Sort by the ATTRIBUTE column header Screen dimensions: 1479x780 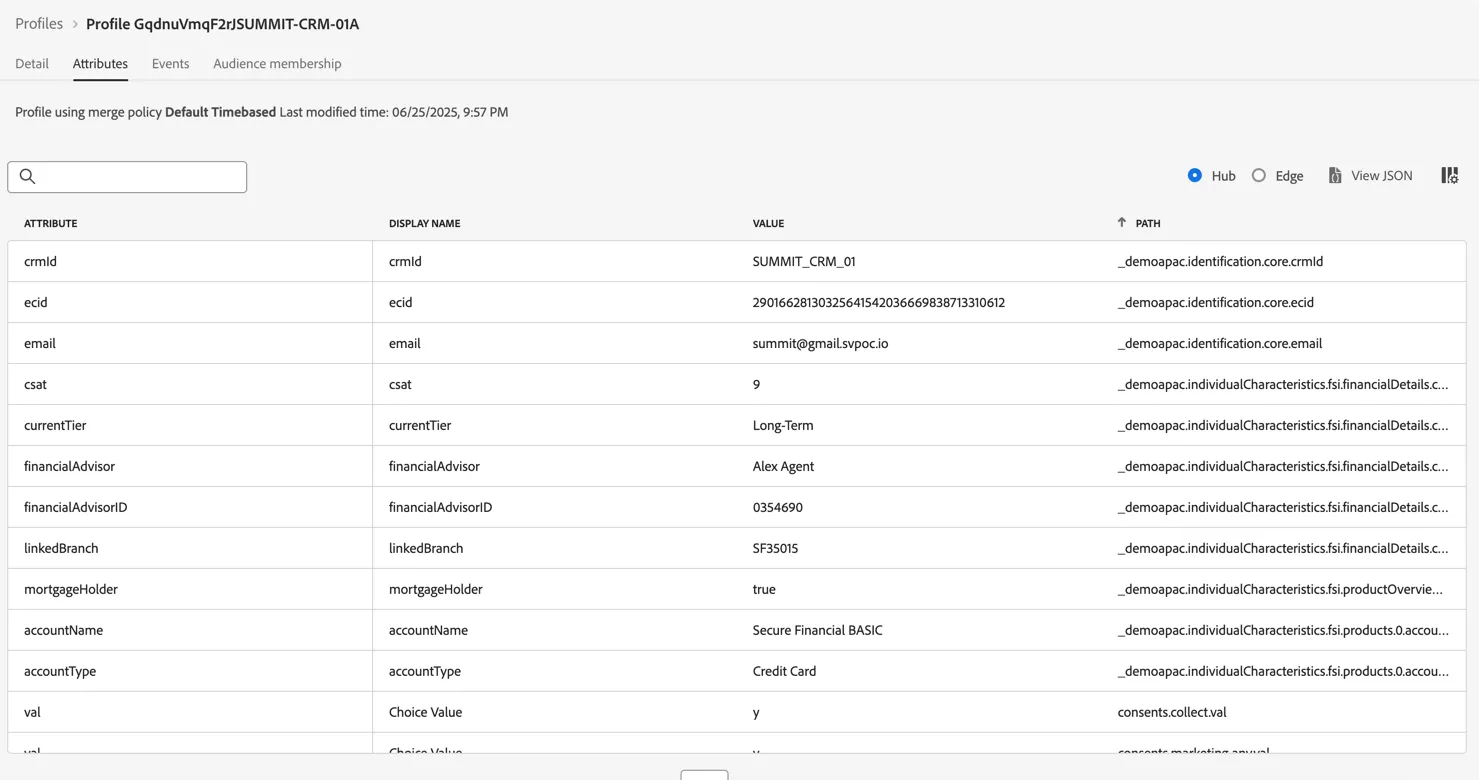coord(50,223)
